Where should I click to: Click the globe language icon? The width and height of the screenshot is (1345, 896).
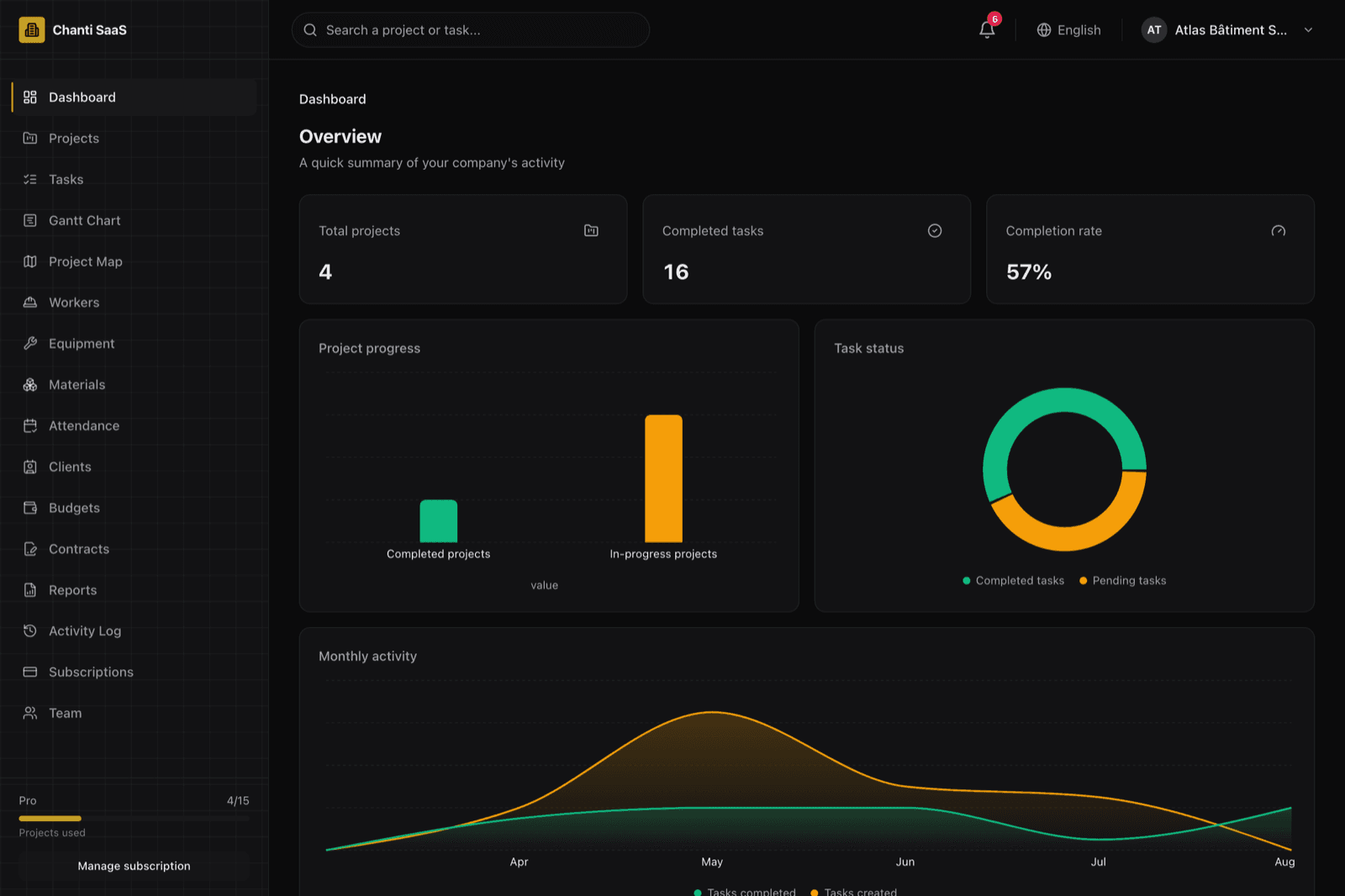click(x=1044, y=30)
